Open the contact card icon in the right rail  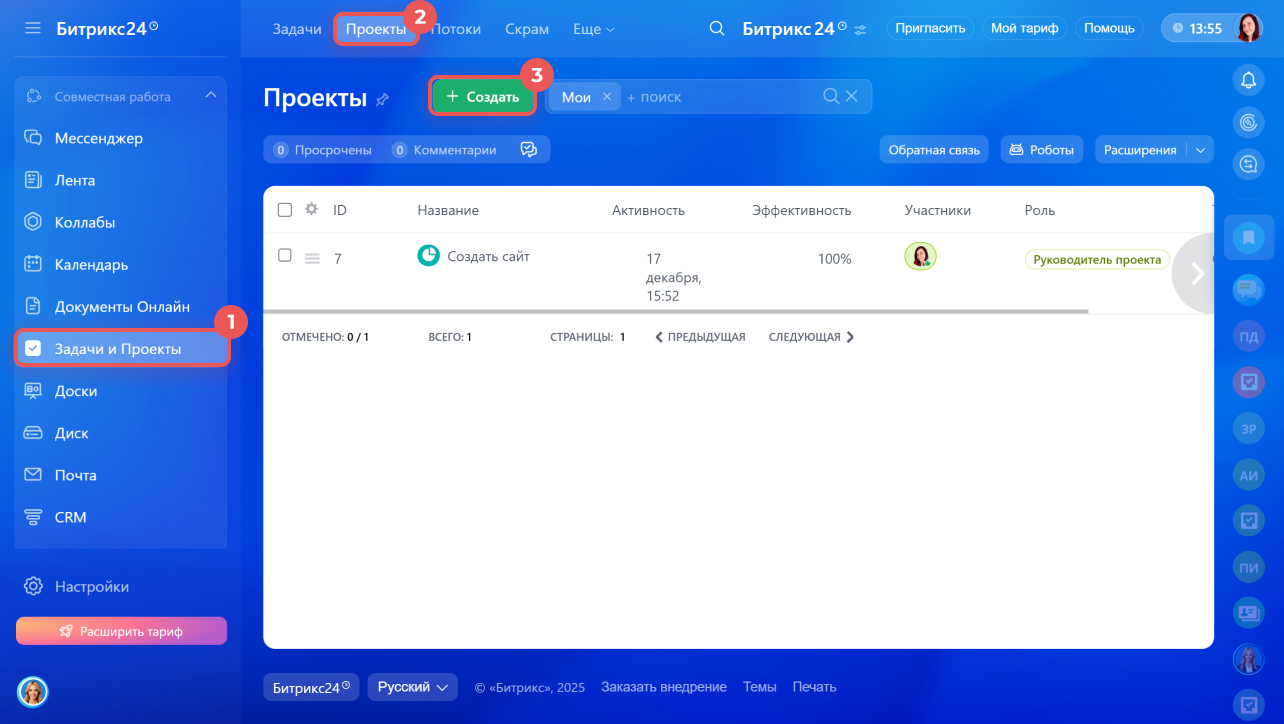tap(1248, 612)
